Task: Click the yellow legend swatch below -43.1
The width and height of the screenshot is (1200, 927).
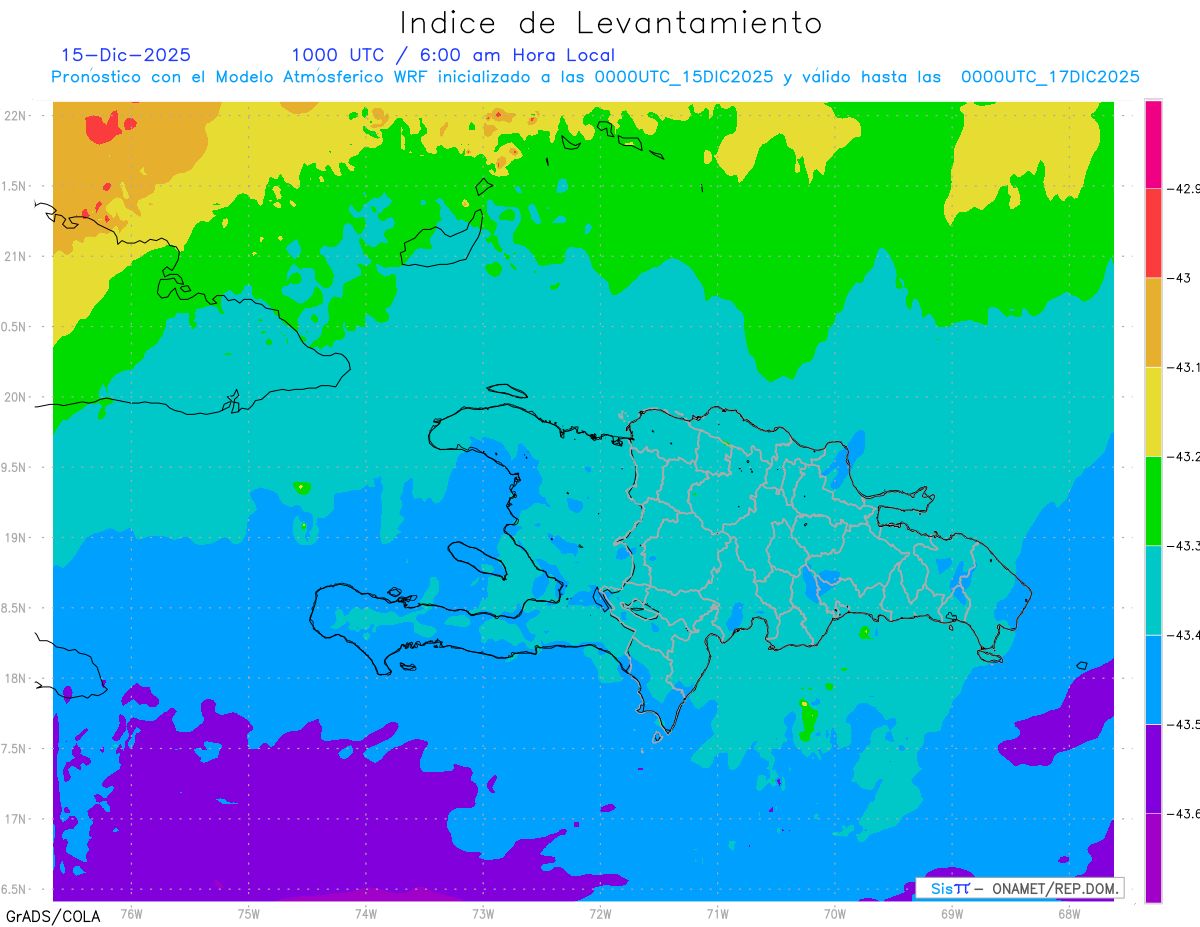Action: 1153,411
